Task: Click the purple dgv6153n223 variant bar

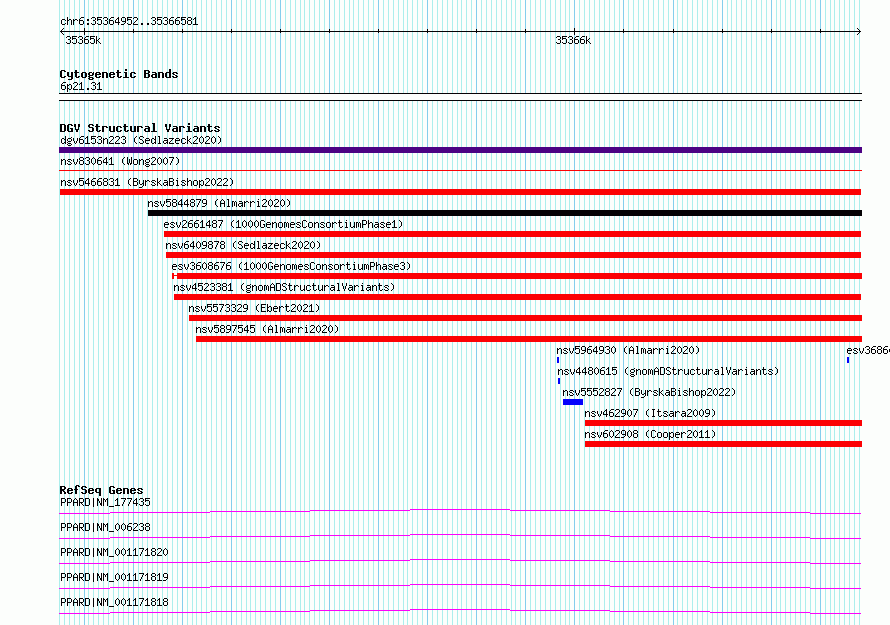Action: [x=460, y=150]
